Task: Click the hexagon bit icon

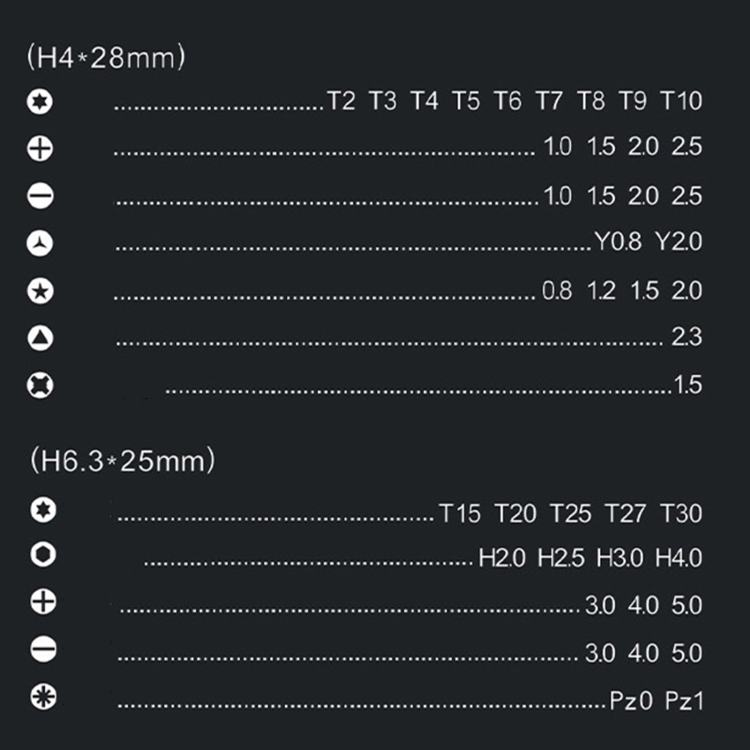Action: 43,555
